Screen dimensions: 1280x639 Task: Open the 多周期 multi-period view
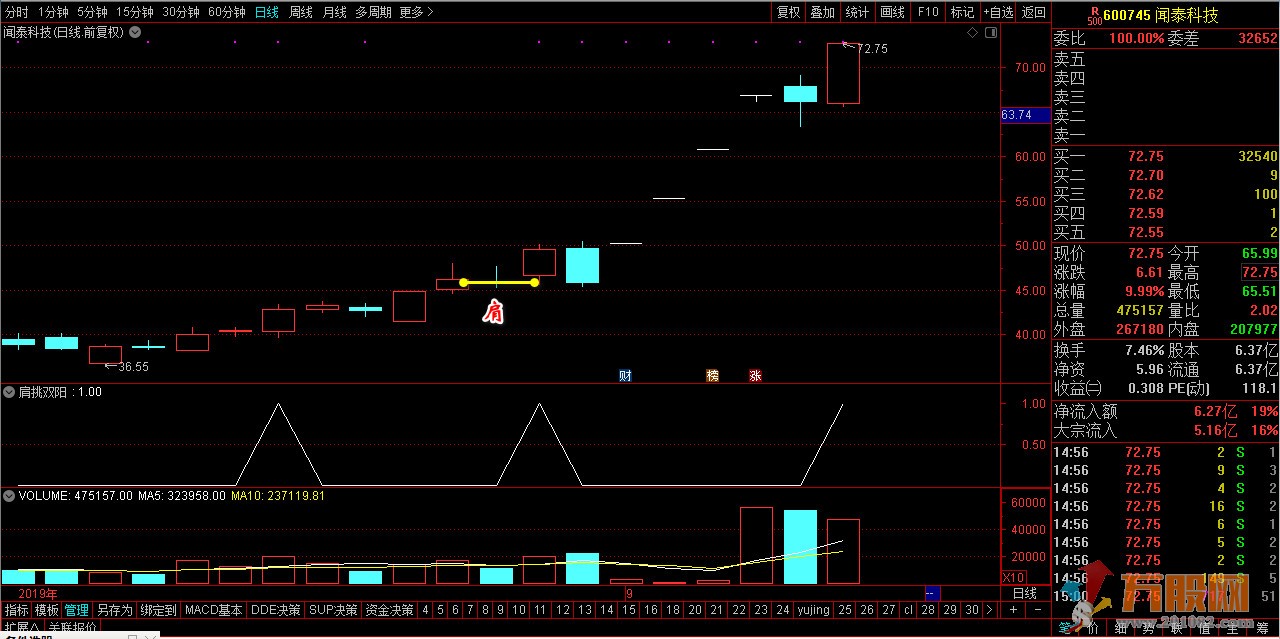click(x=373, y=12)
